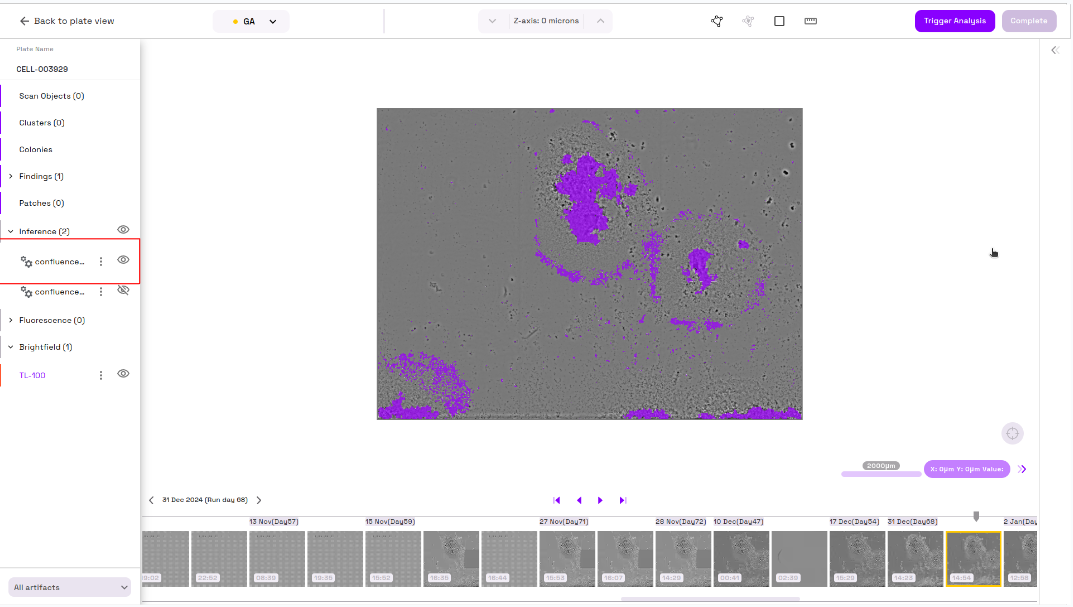Image resolution: width=1073 pixels, height=607 pixels.
Task: Open the All artifacts dropdown
Action: (70, 587)
